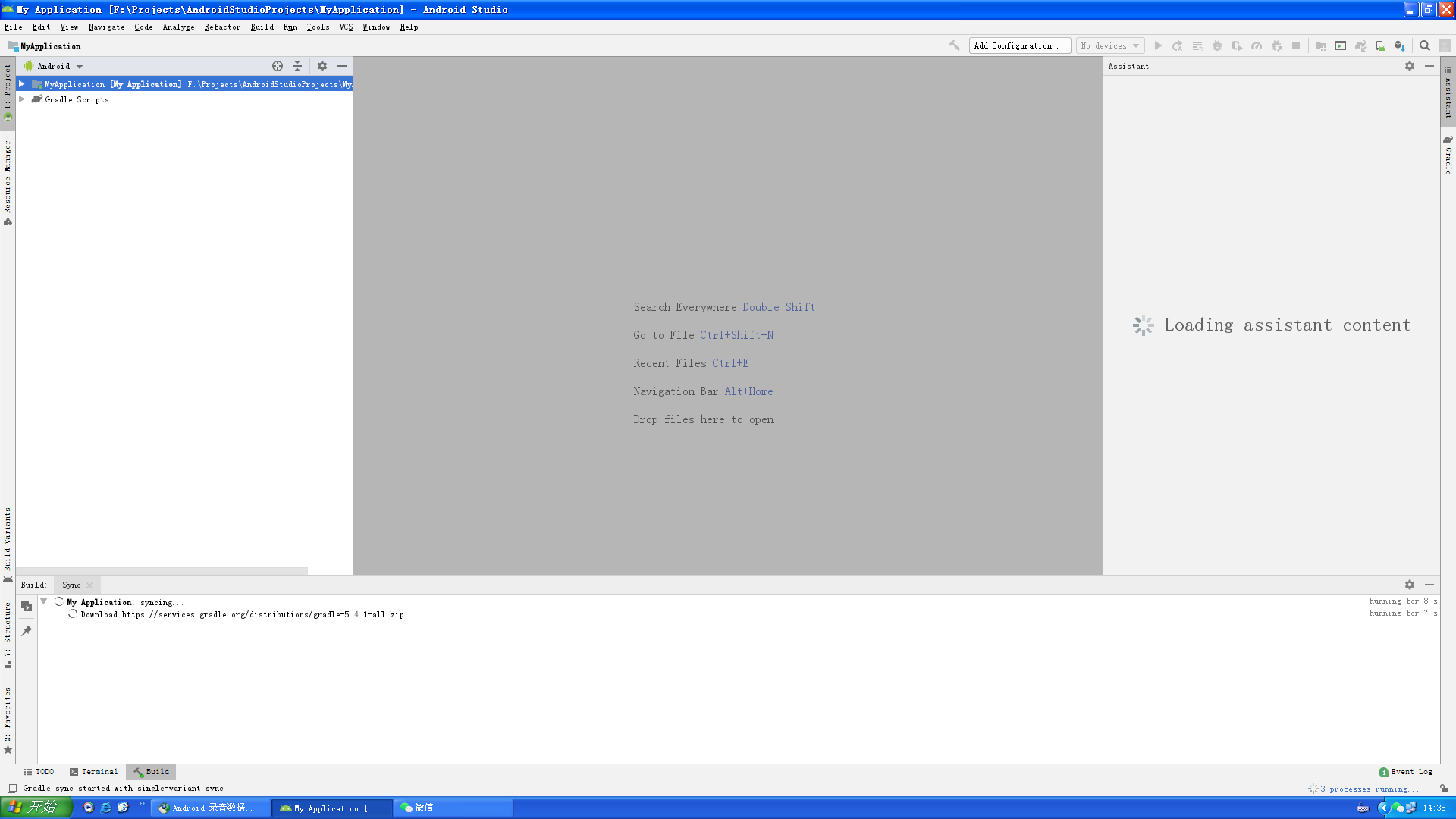Image resolution: width=1456 pixels, height=819 pixels.
Task: Click the Windows Start button
Action: [36, 808]
